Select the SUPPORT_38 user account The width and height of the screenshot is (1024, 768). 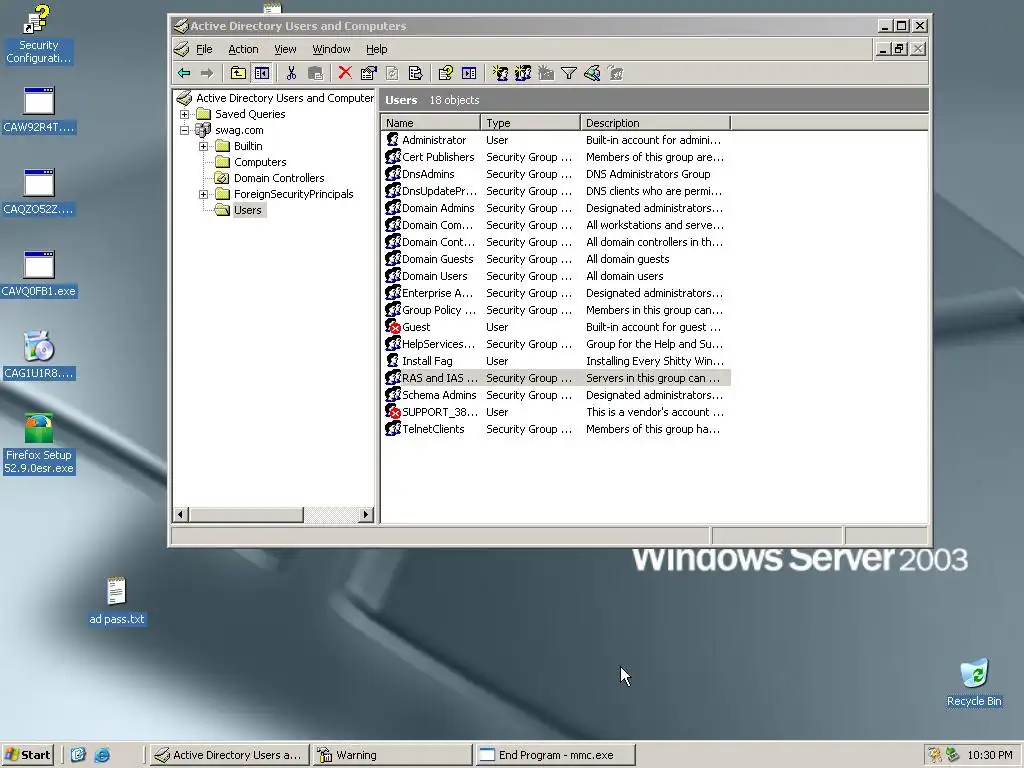tap(557, 411)
